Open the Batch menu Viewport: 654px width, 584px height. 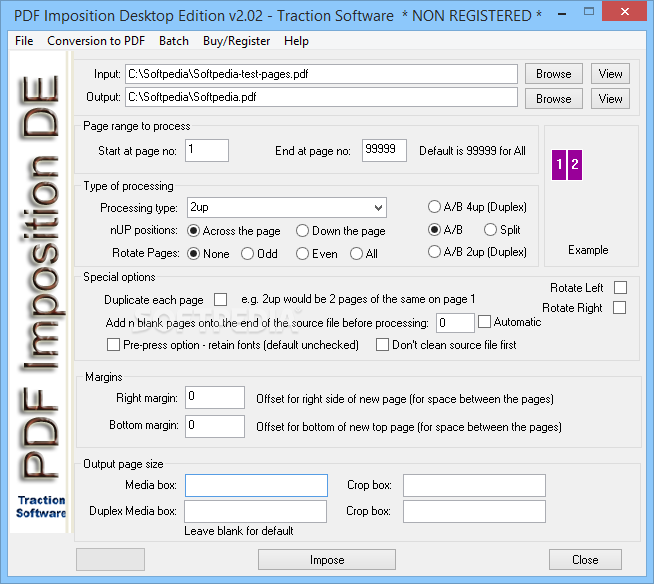point(174,41)
